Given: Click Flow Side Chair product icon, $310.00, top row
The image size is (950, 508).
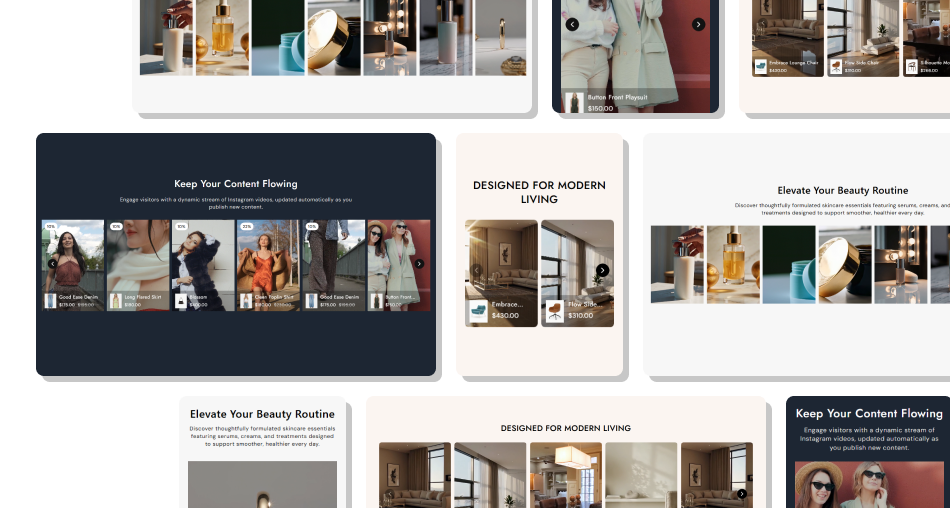Looking at the screenshot, I should pos(835,66).
